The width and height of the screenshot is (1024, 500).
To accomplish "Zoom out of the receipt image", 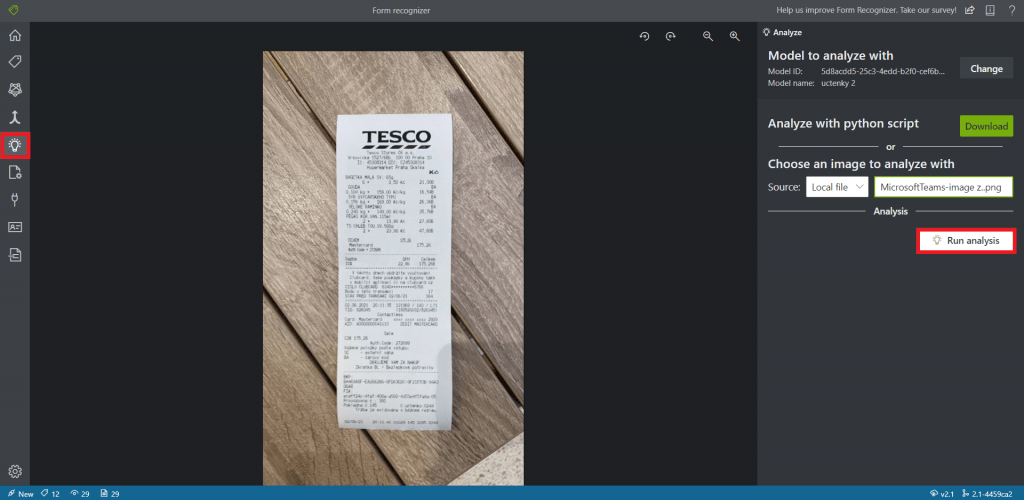I will click(708, 36).
